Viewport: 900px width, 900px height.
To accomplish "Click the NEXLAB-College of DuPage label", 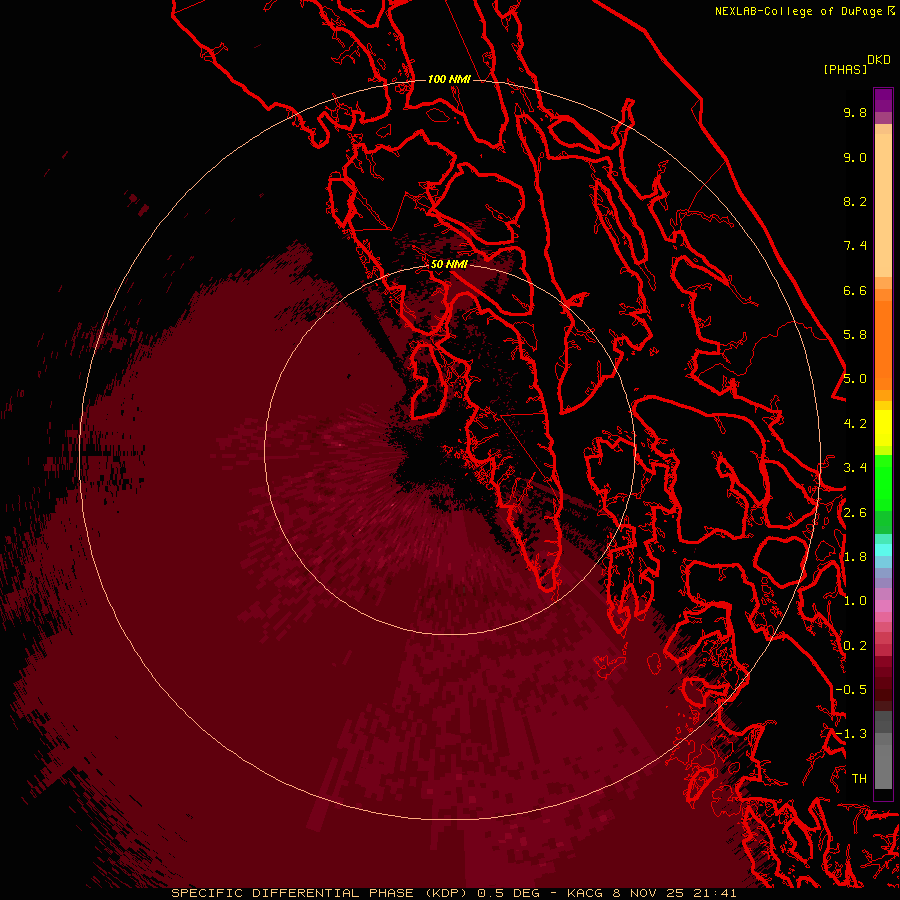I will click(798, 11).
